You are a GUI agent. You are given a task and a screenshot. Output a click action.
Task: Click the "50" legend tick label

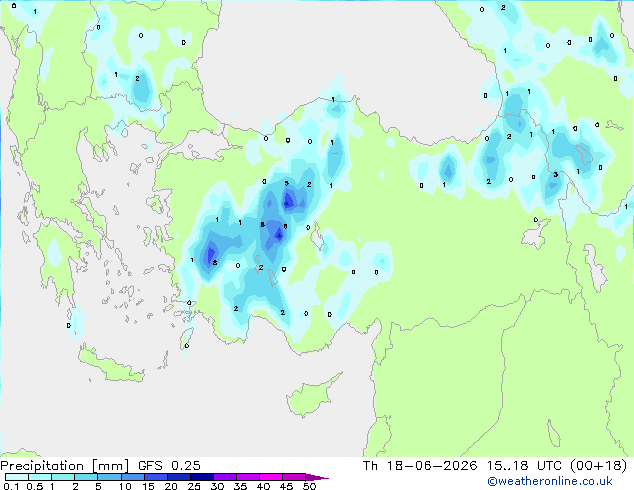pos(309,486)
